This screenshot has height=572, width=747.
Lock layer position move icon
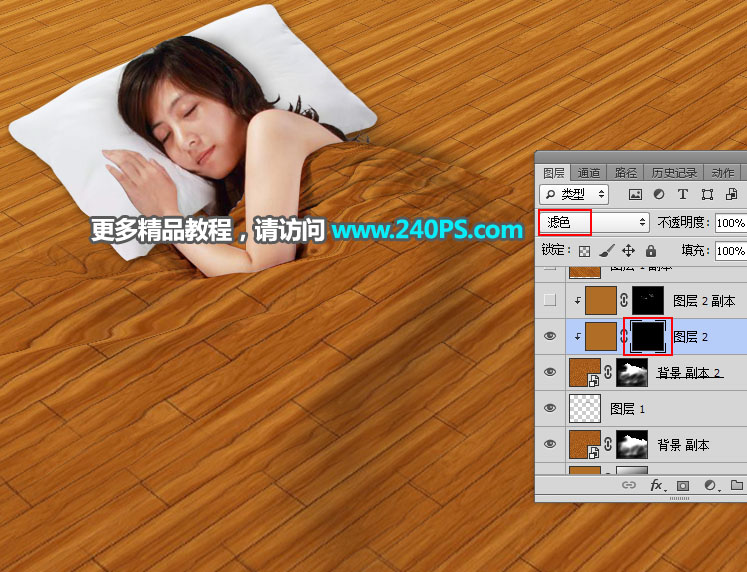(628, 251)
